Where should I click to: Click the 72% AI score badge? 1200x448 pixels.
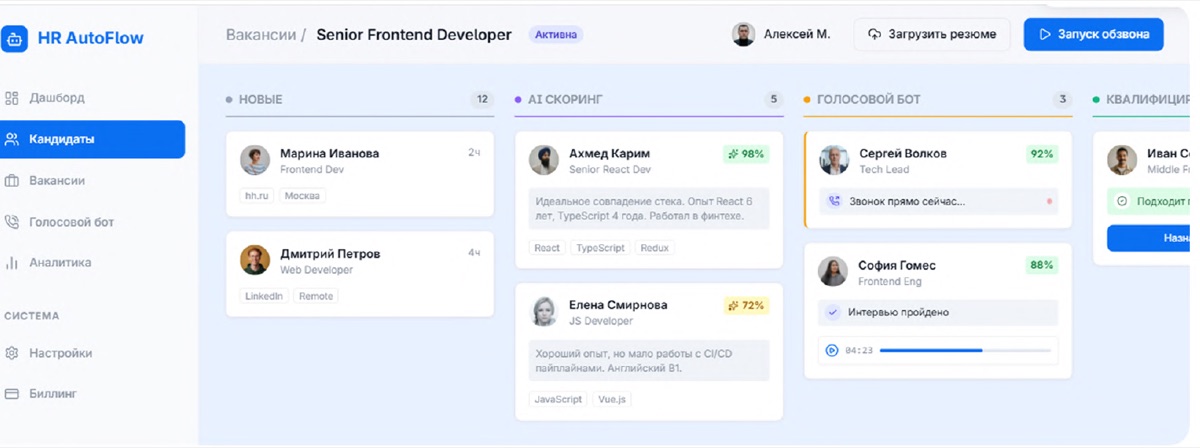tap(746, 305)
